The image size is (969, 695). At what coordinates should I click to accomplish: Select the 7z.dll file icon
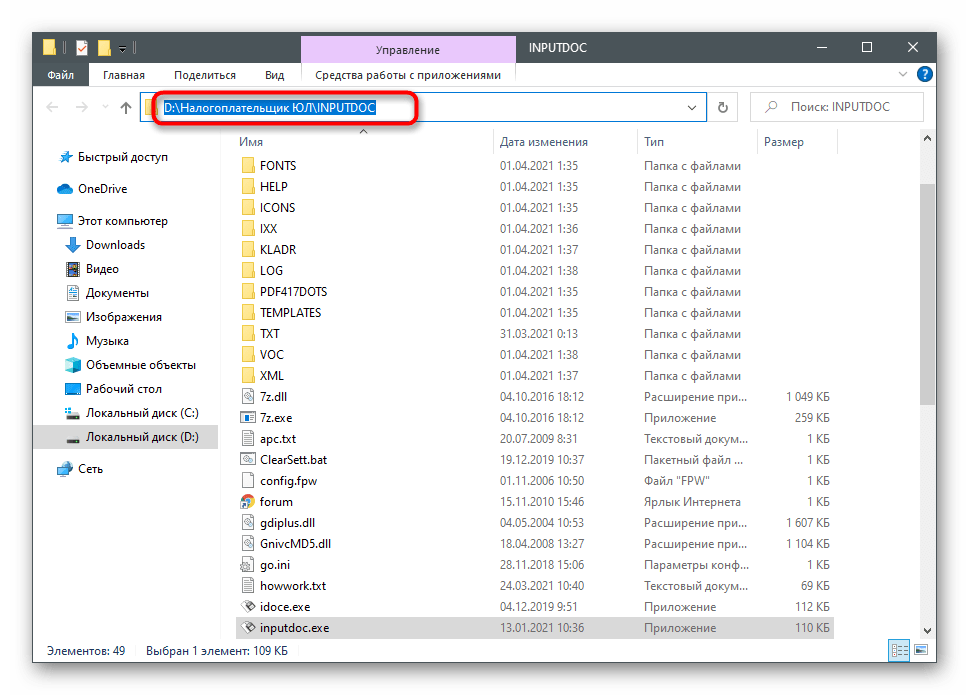(248, 397)
